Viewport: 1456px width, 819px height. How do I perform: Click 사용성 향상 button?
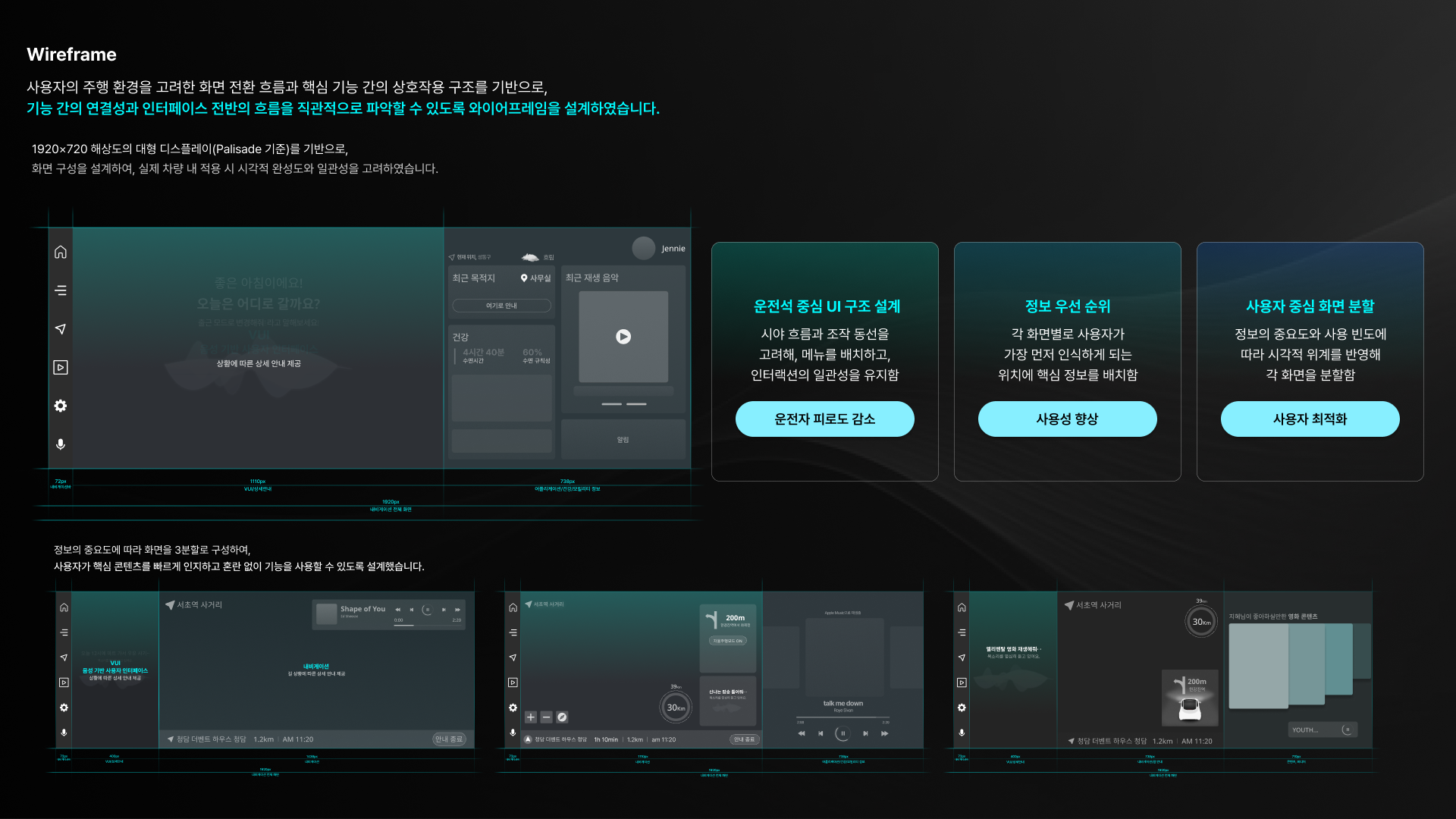pos(1067,419)
